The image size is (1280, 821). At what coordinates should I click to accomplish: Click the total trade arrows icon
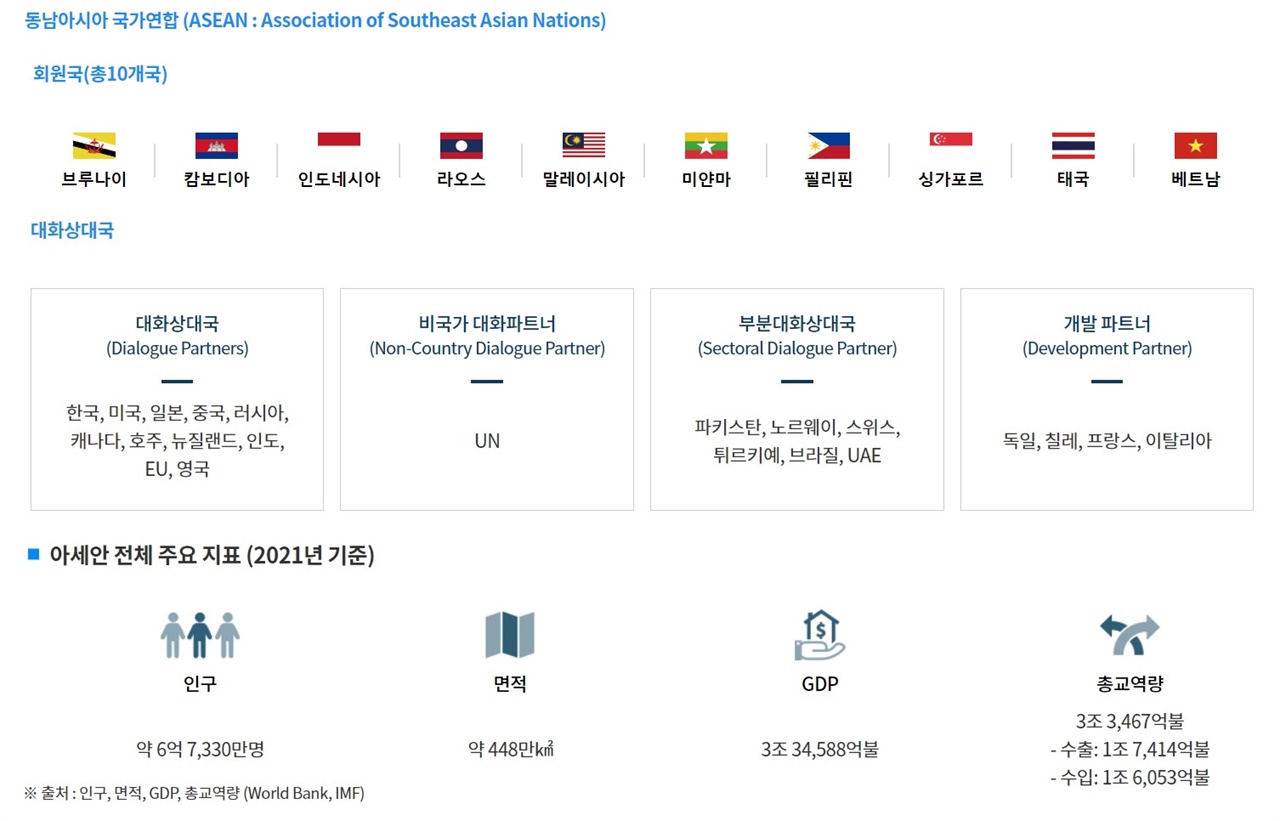click(1129, 635)
